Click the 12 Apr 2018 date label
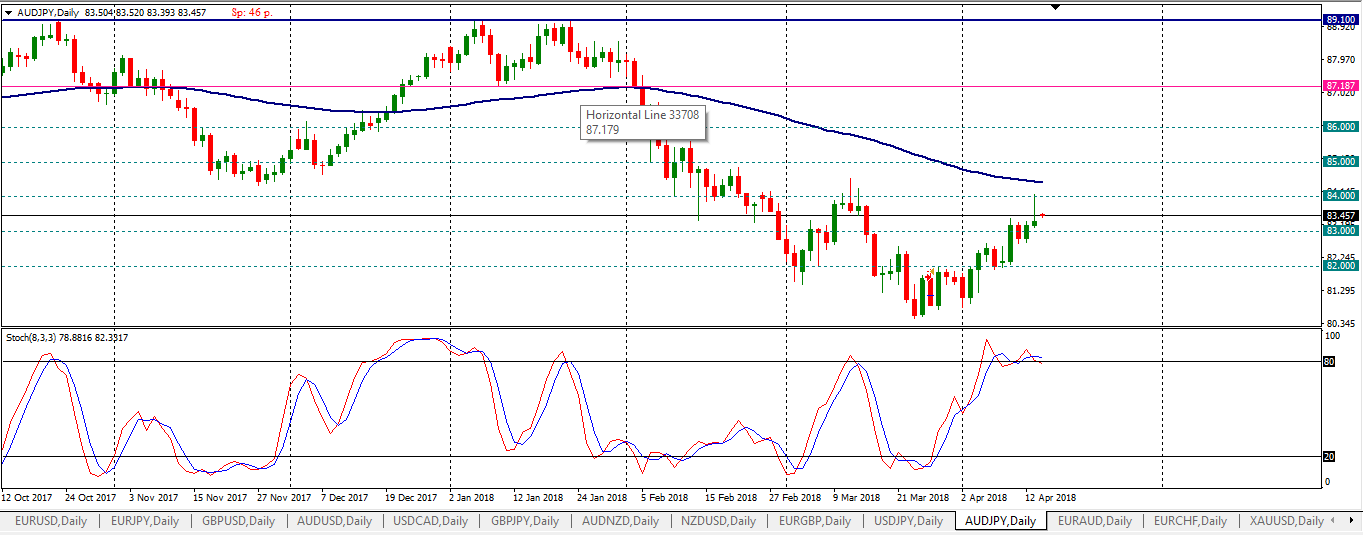 click(1051, 497)
